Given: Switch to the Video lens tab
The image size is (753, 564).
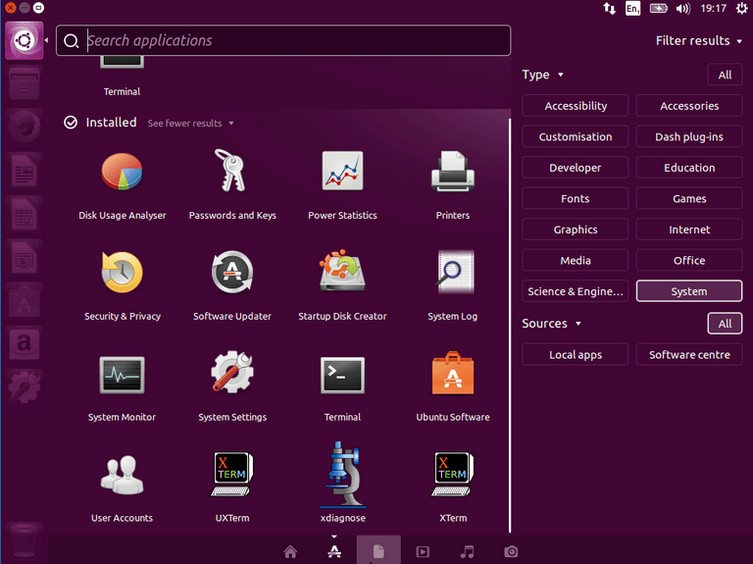Looking at the screenshot, I should pyautogui.click(x=423, y=552).
